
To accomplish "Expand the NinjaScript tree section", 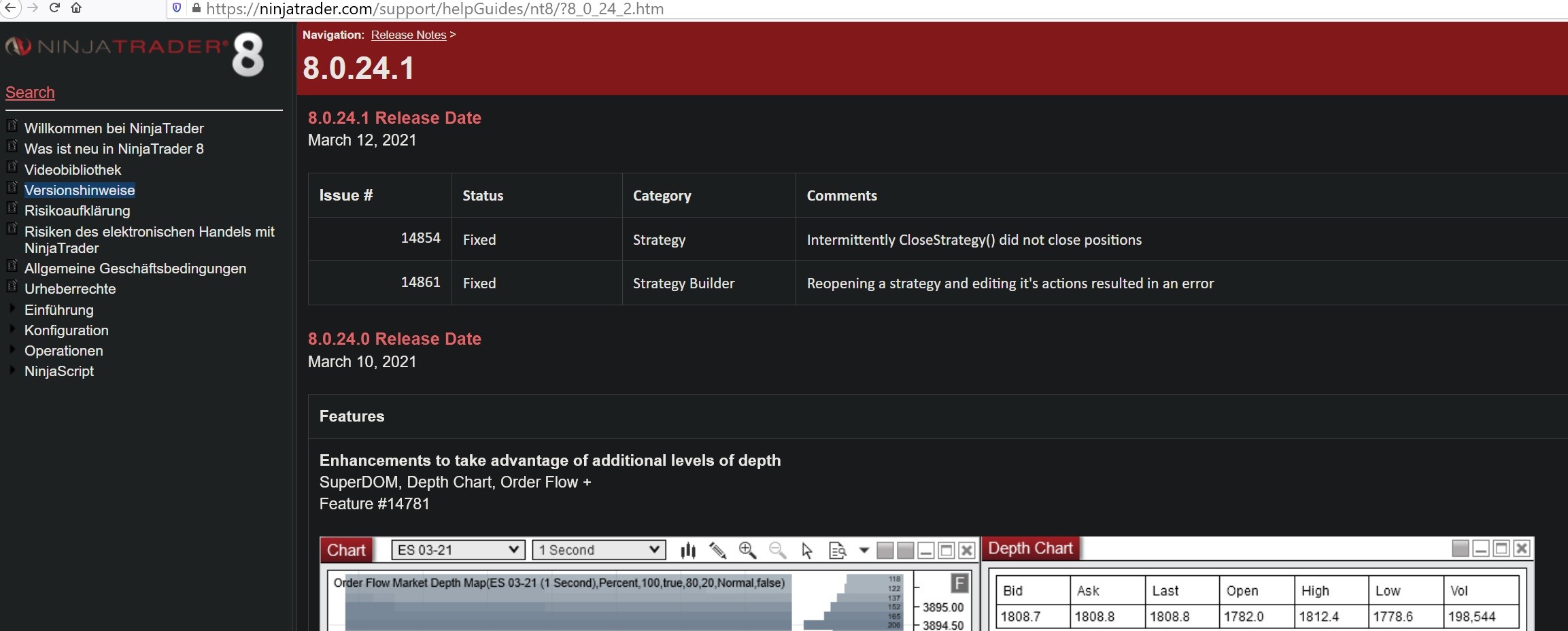I will [x=12, y=370].
